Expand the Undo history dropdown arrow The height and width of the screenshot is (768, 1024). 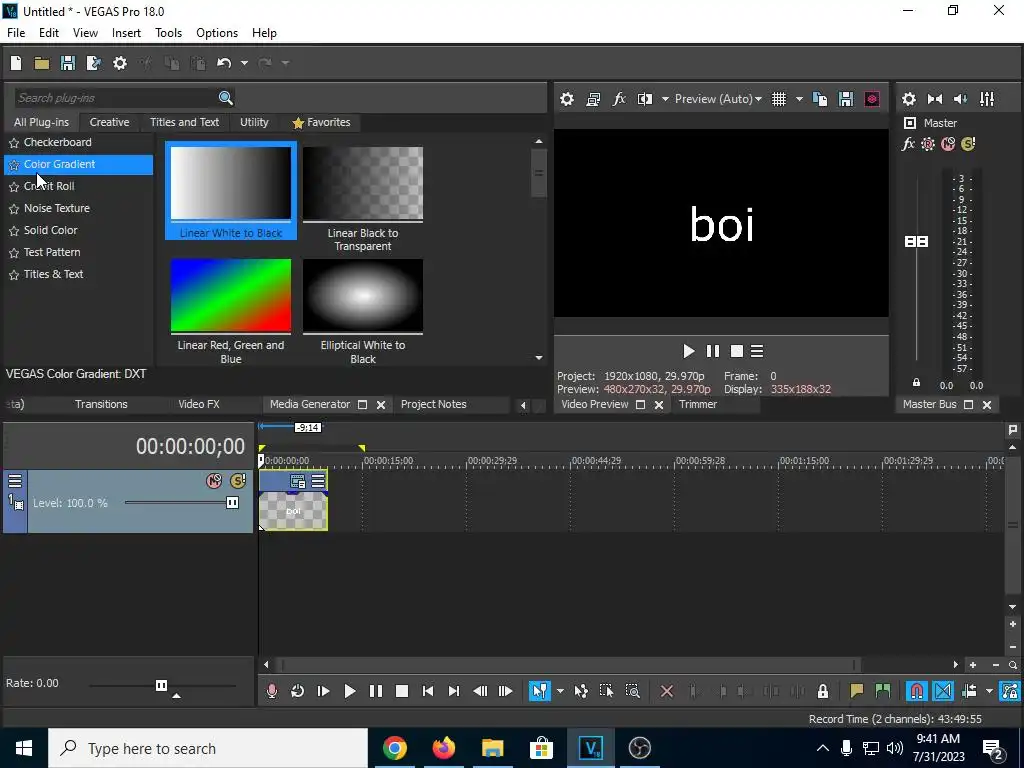(244, 63)
